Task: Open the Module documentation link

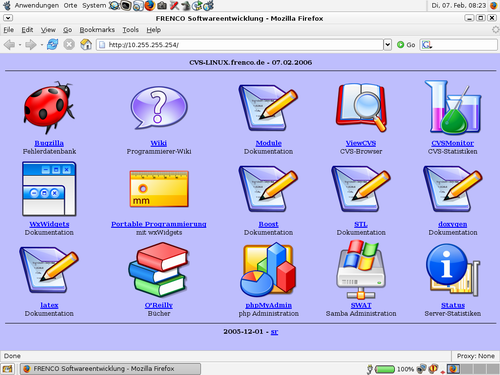Action: [x=268, y=143]
